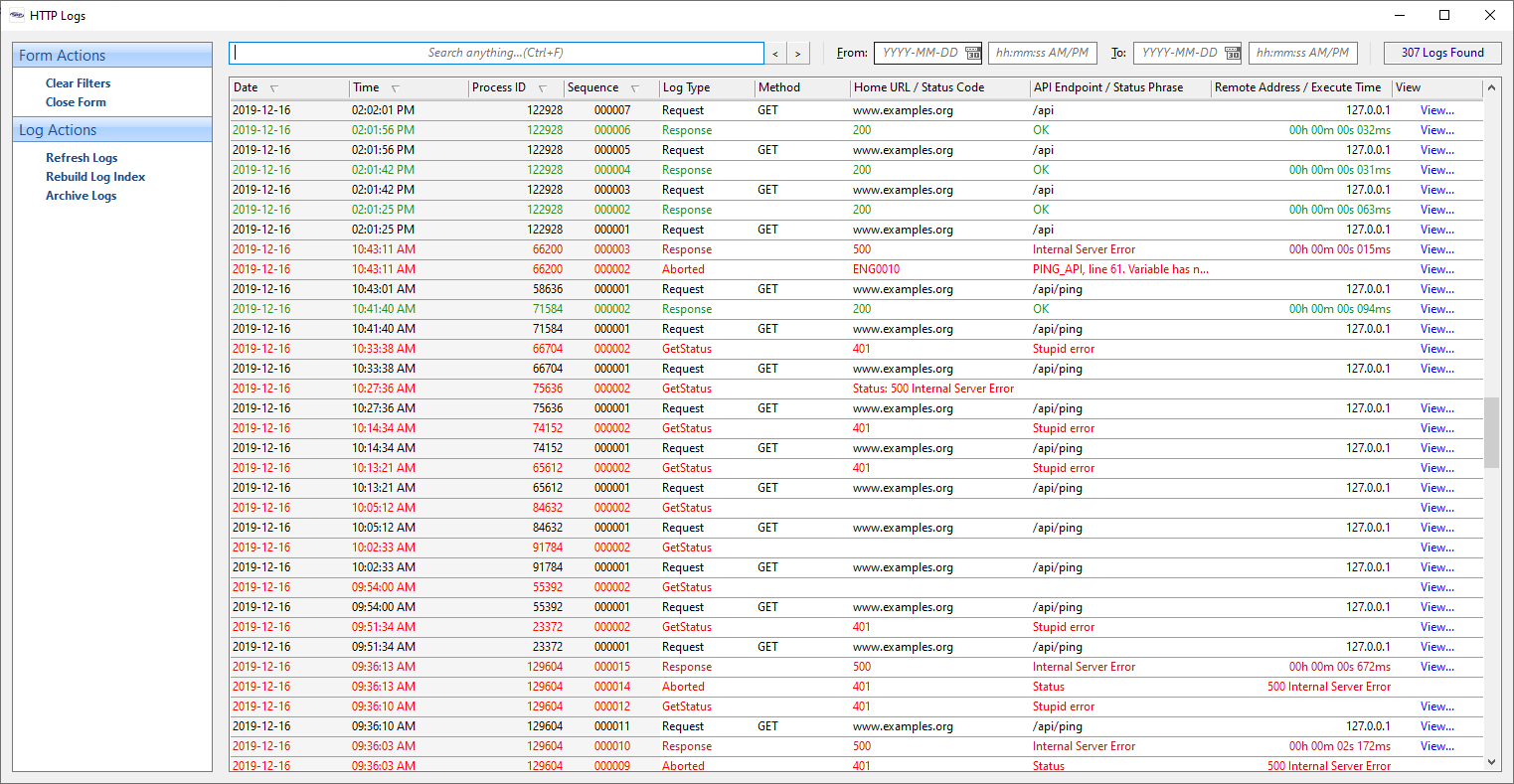Click the 307 Logs Found button

click(1441, 53)
